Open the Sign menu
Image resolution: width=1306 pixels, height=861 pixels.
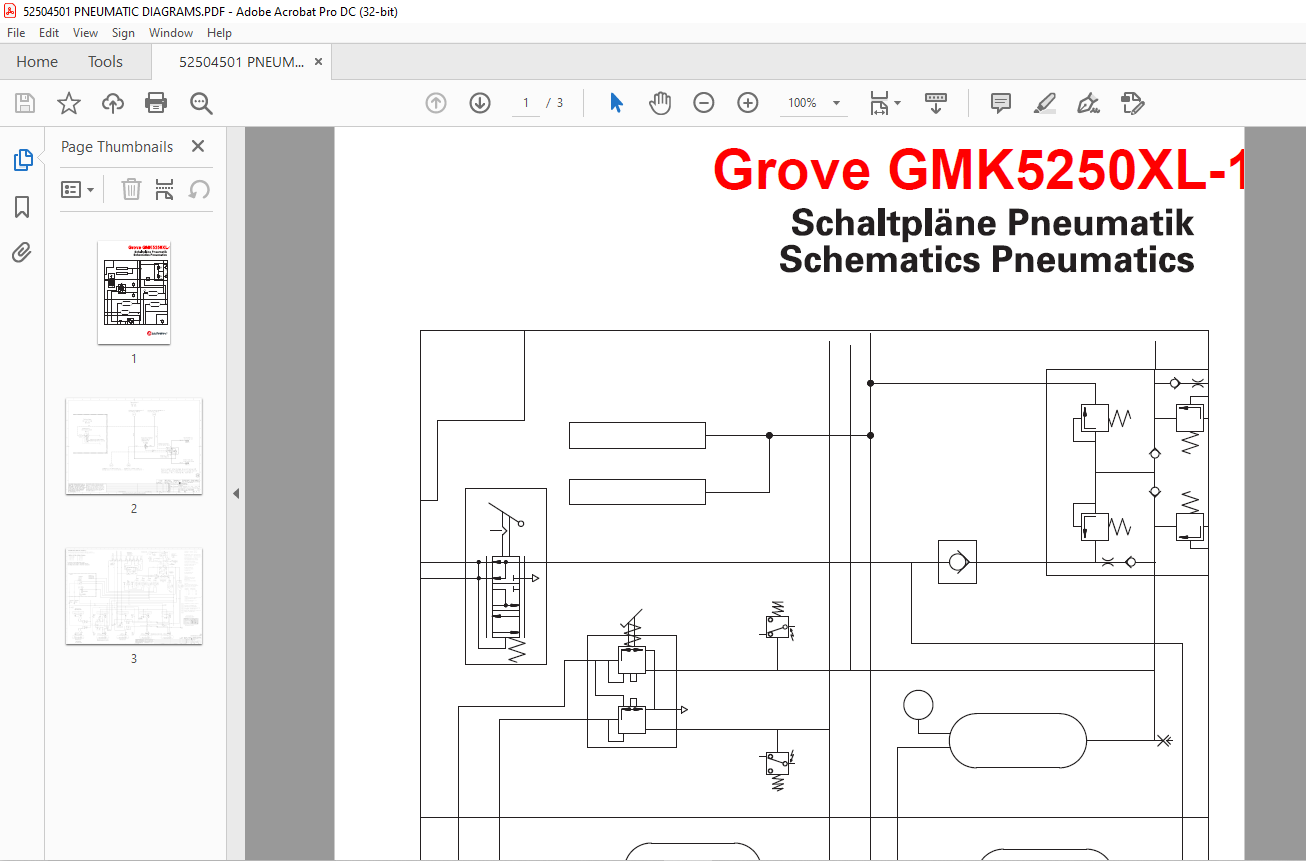(x=123, y=33)
